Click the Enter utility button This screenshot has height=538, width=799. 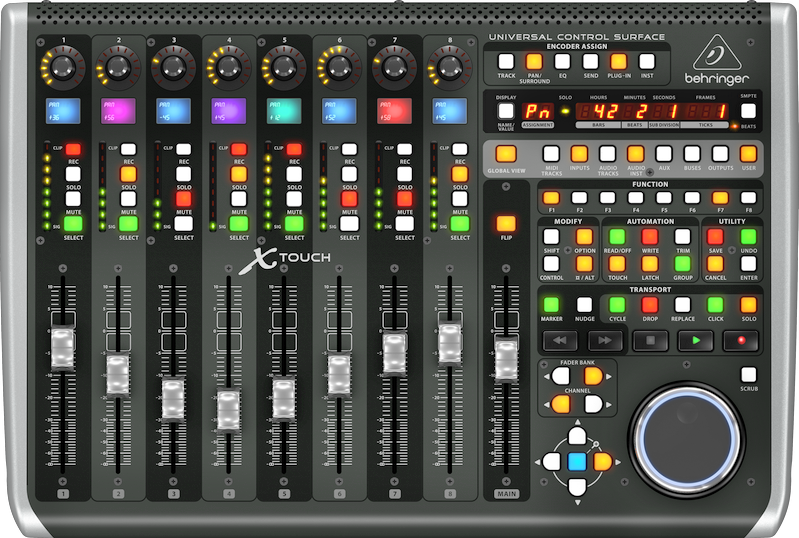[749, 264]
